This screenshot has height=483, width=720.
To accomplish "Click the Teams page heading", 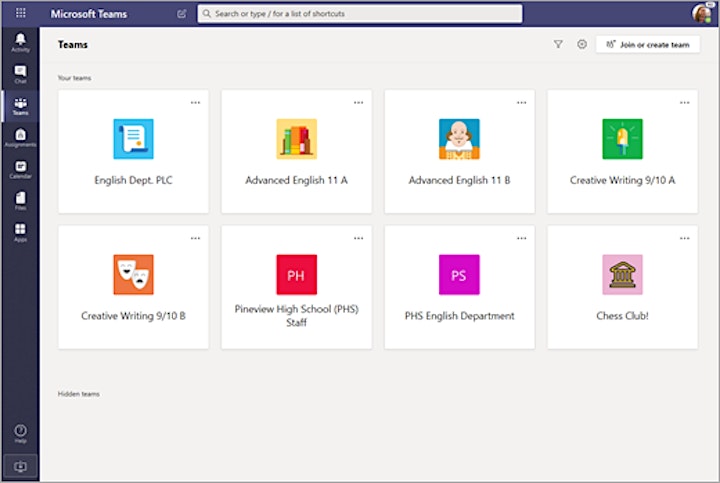I will pyautogui.click(x=73, y=45).
